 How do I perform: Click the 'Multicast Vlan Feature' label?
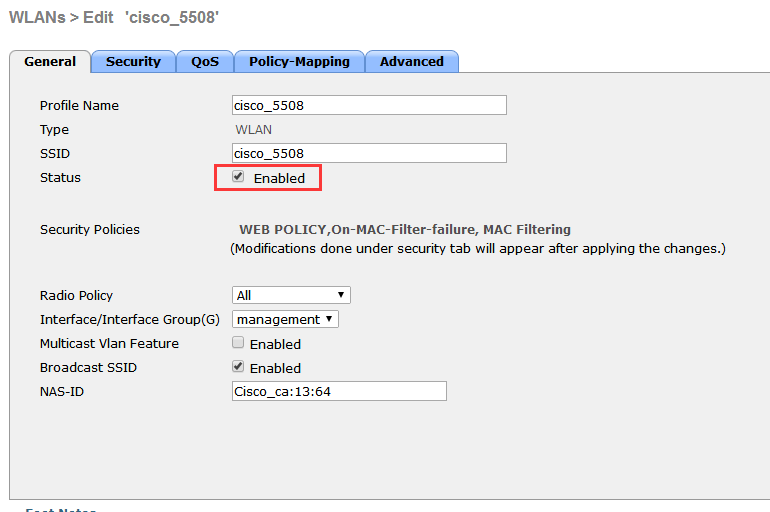point(110,343)
